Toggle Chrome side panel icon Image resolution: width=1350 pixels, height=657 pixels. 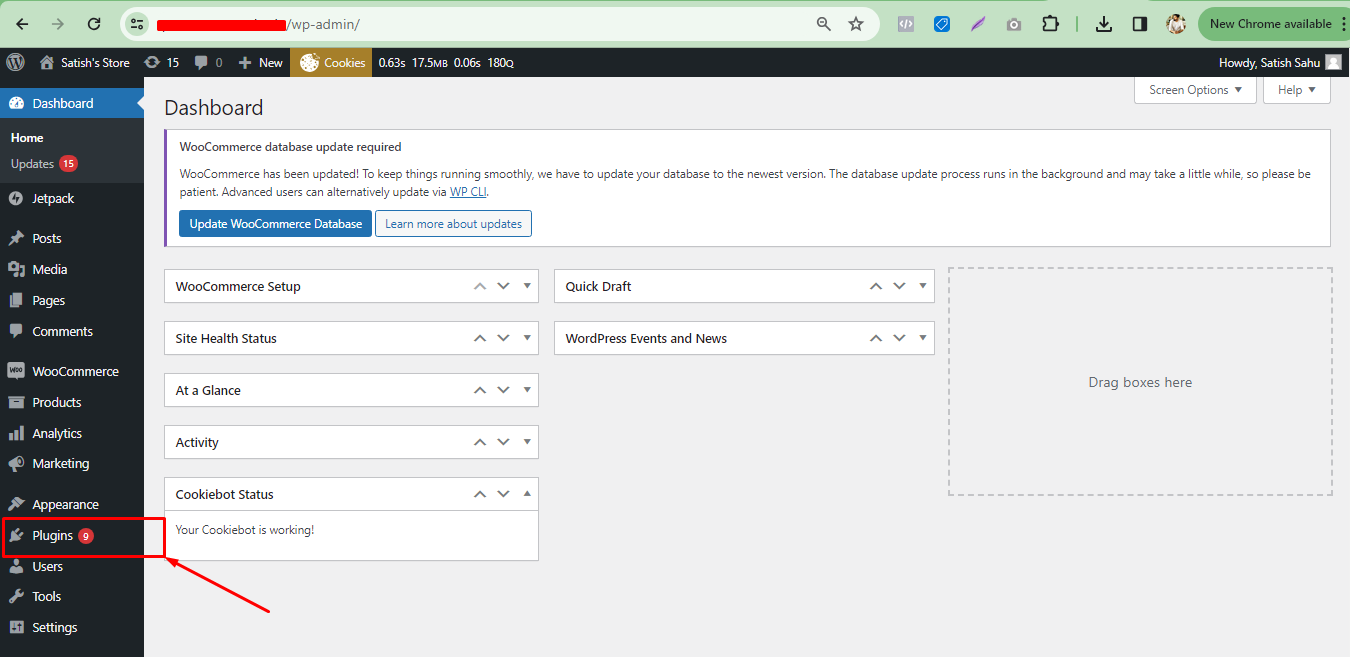(1140, 24)
